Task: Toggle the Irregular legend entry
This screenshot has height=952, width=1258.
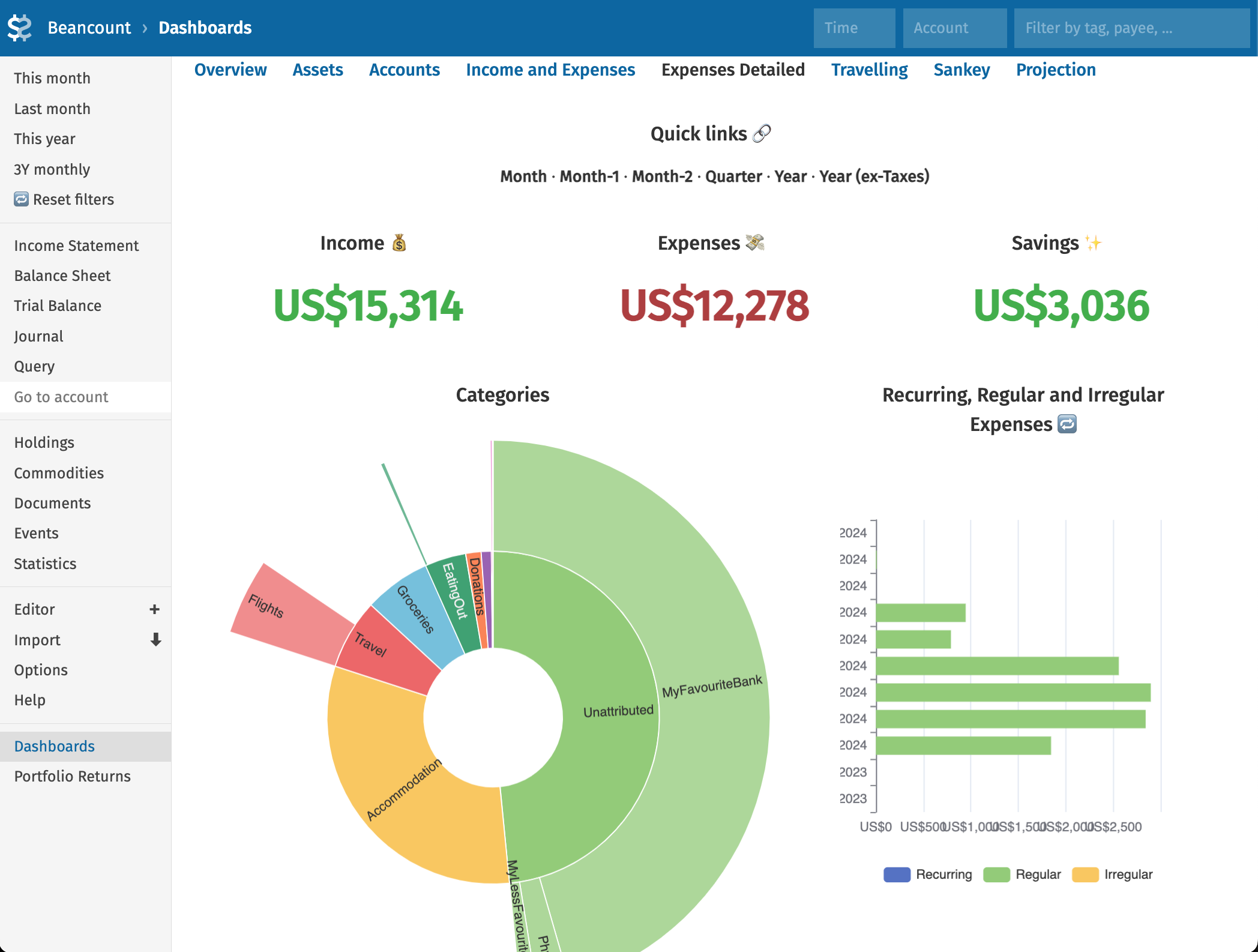Action: (x=1113, y=875)
